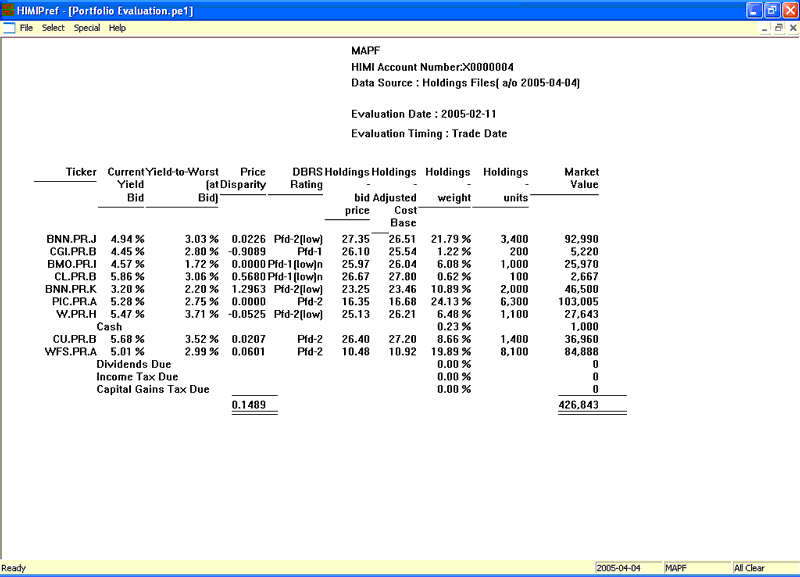Click the Holdings bid price column header
800x577 pixels.
pyautogui.click(x=347, y=191)
